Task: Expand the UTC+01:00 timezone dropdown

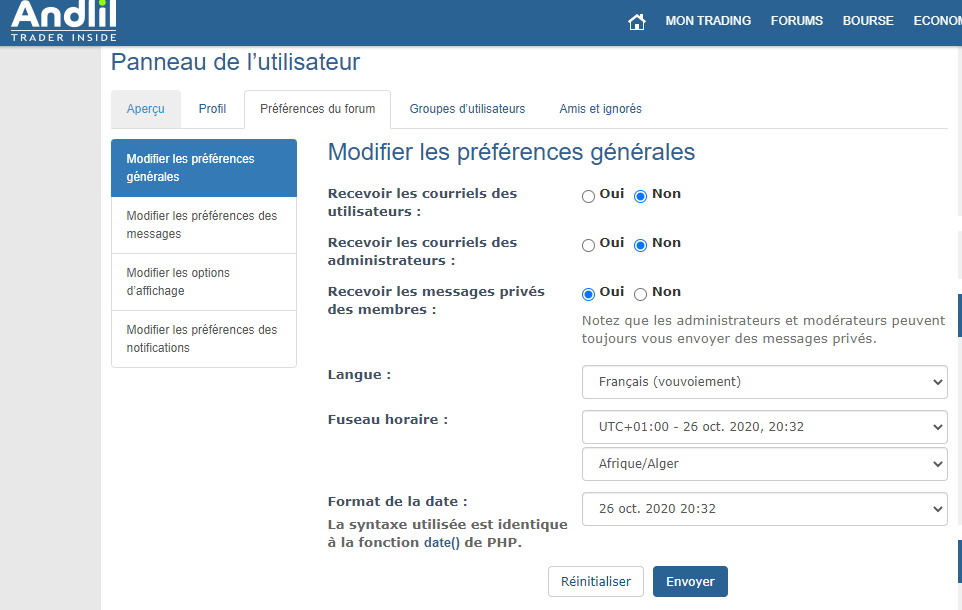Action: point(764,427)
